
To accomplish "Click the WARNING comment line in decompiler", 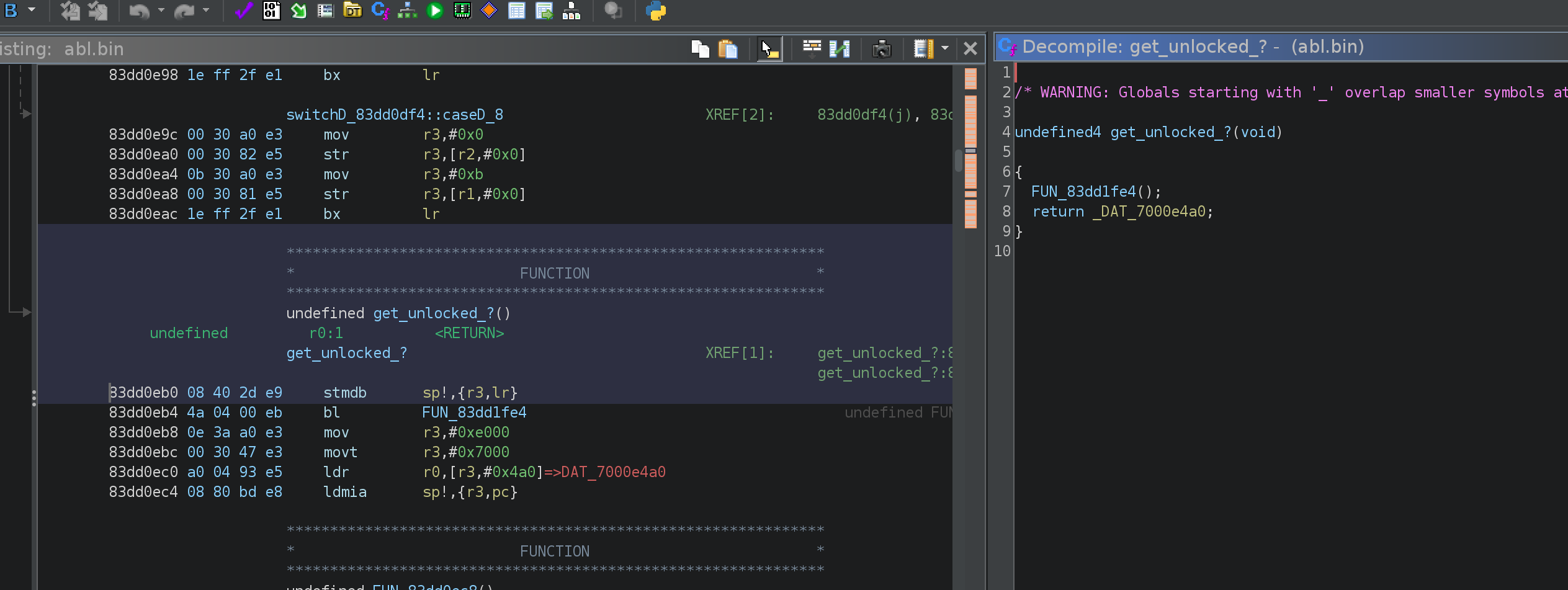I will click(x=1291, y=92).
